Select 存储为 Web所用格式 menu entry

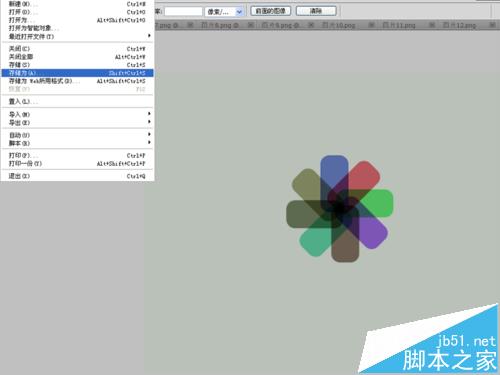pos(77,81)
